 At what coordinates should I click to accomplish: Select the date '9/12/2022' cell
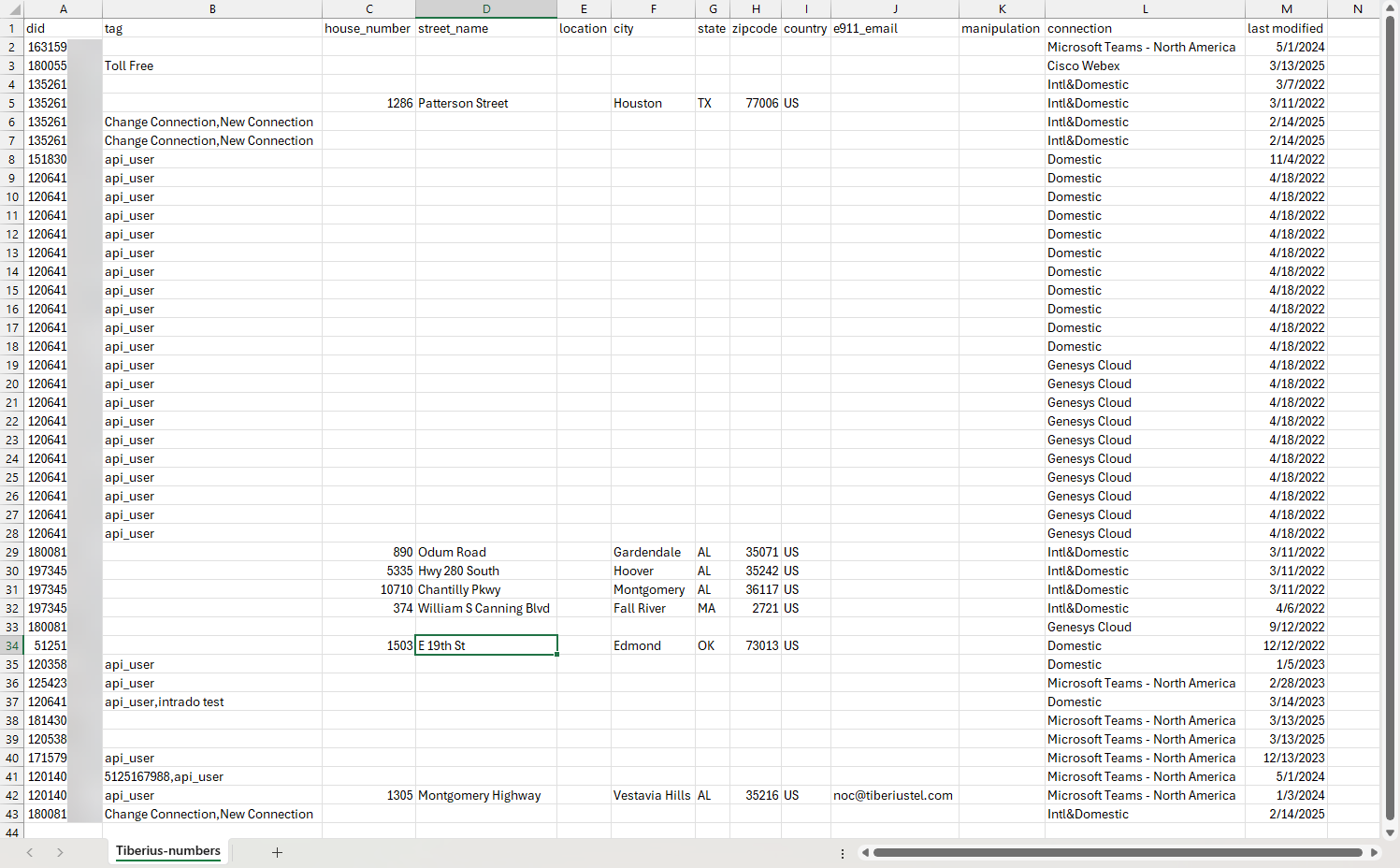click(1286, 627)
